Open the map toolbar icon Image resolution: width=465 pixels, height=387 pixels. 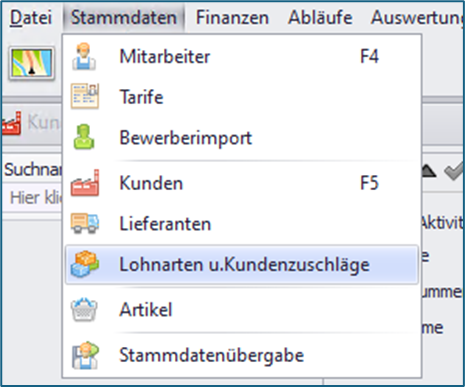tap(32, 63)
